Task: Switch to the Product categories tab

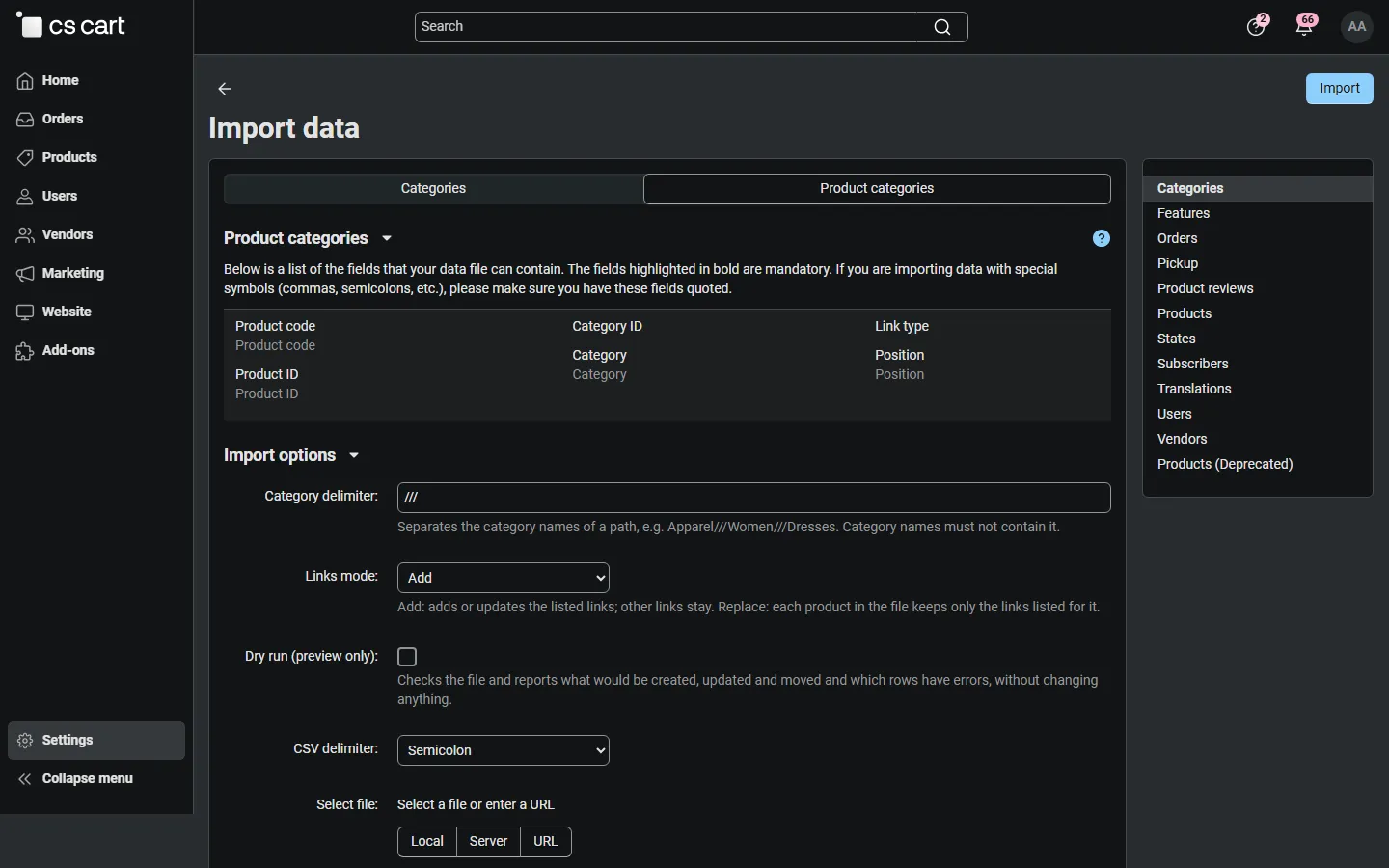Action: pyautogui.click(x=877, y=189)
